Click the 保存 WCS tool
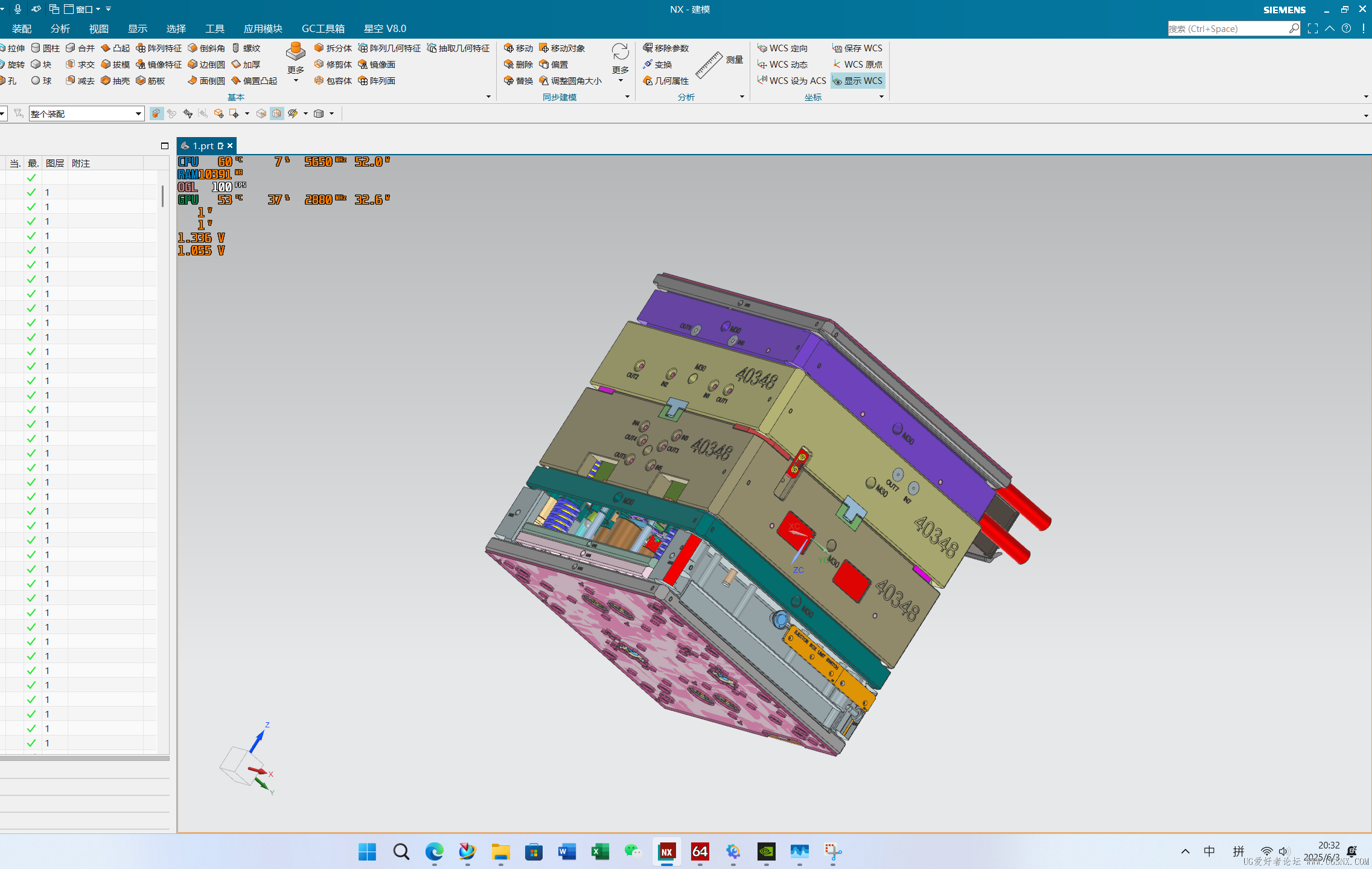The image size is (1372, 869). pyautogui.click(x=857, y=48)
